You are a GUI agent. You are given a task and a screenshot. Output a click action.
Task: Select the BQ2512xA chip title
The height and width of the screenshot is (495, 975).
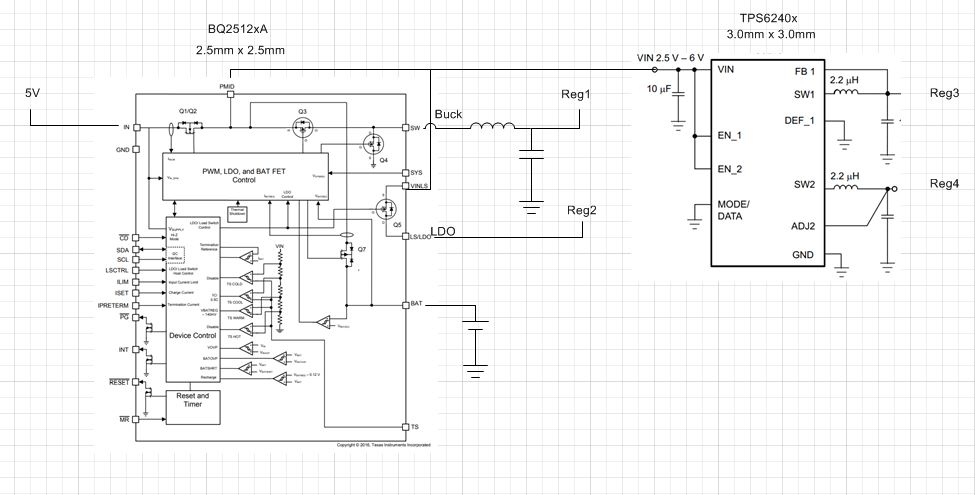pyautogui.click(x=239, y=29)
